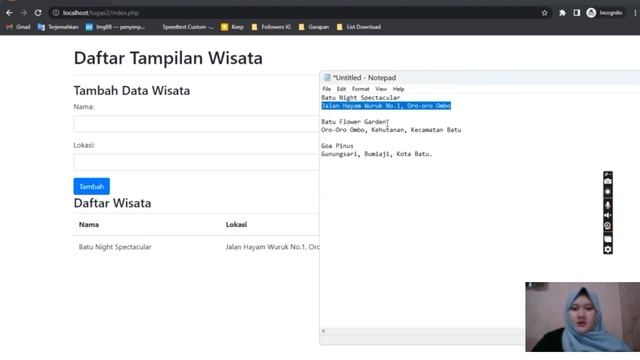The height and width of the screenshot is (360, 640).
Task: Open the recorder settings gear icon
Action: (608, 249)
